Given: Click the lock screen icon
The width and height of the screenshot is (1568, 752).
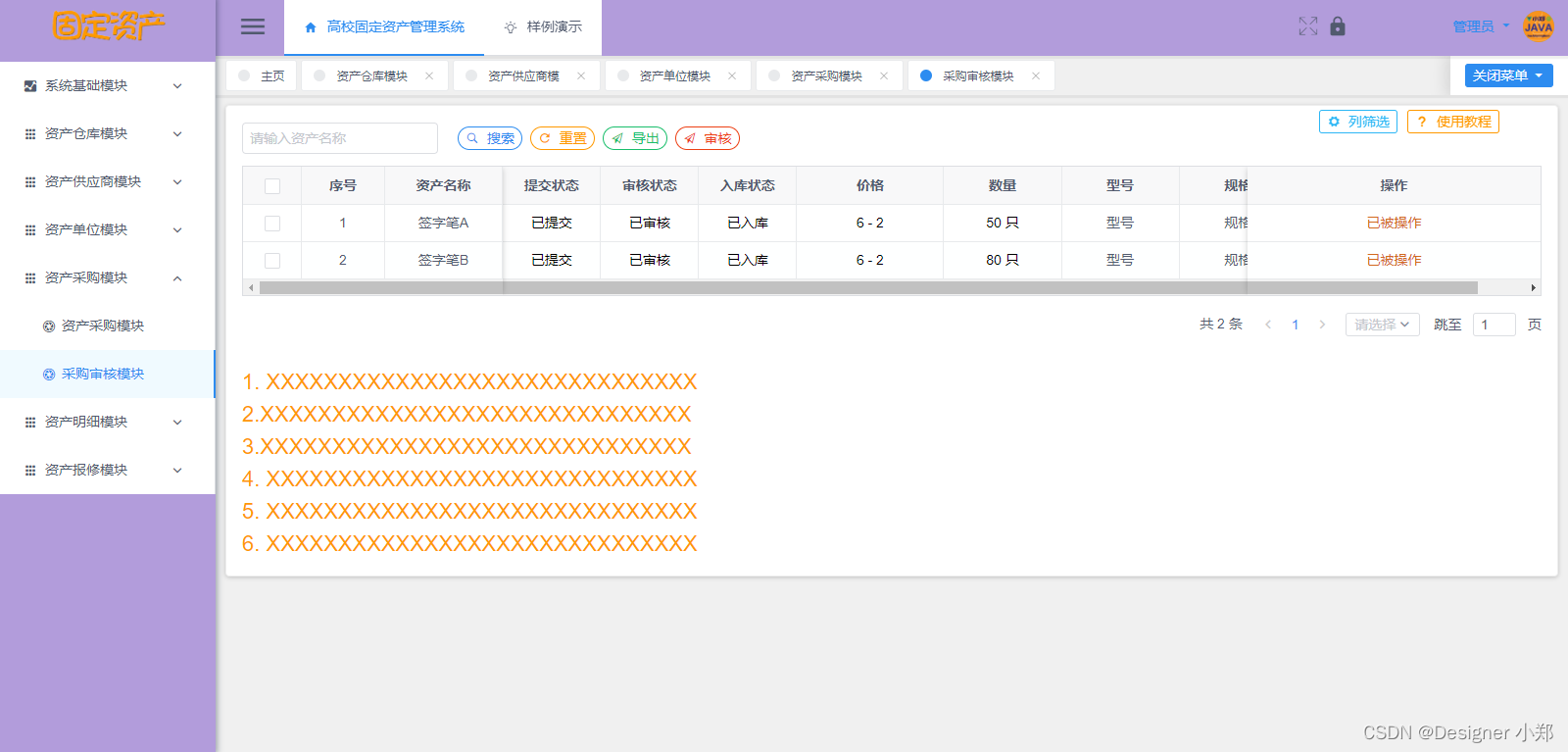Looking at the screenshot, I should click(1338, 26).
